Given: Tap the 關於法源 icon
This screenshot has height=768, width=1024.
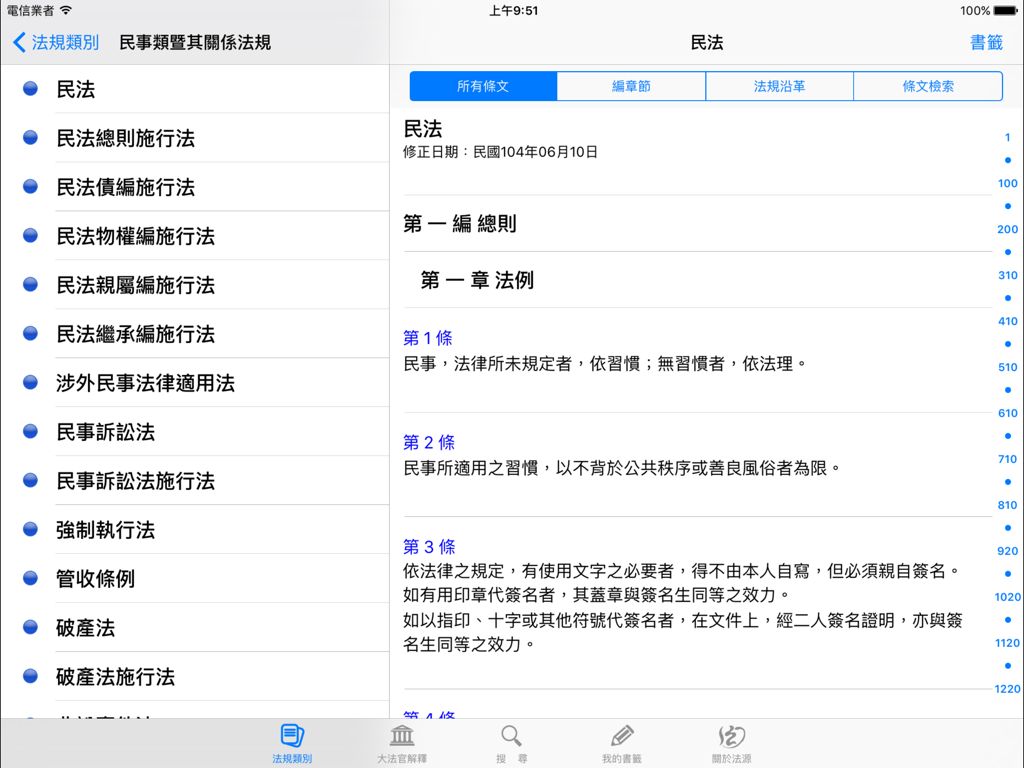Looking at the screenshot, I should click(731, 739).
